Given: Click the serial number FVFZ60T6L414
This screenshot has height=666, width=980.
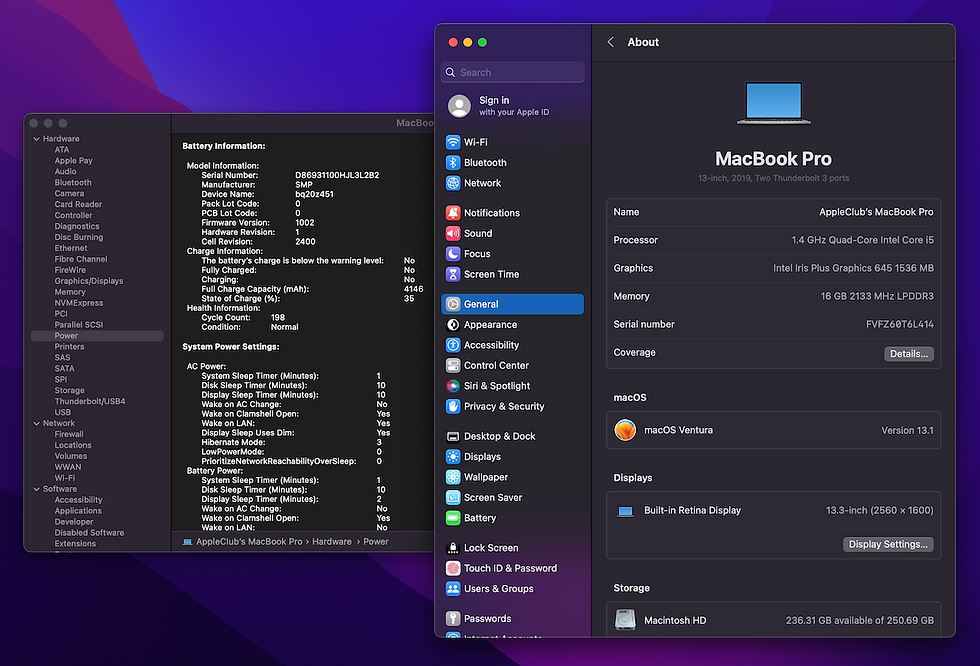Looking at the screenshot, I should click(899, 324).
